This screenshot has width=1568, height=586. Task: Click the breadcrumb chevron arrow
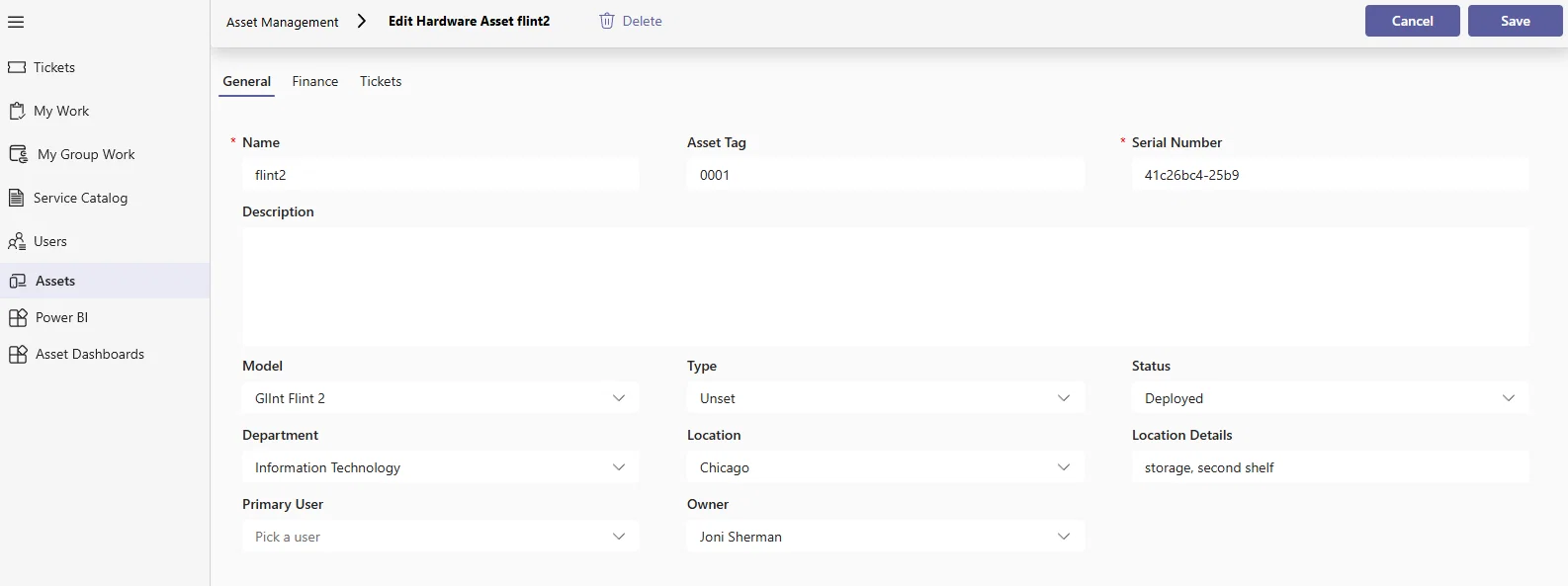(x=361, y=21)
